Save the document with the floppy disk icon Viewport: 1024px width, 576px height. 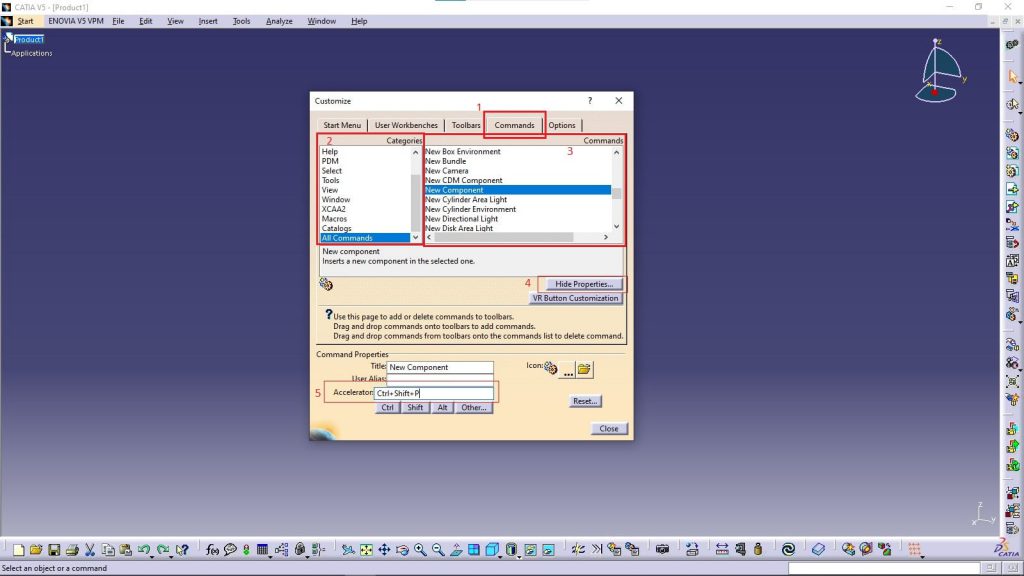point(54,550)
